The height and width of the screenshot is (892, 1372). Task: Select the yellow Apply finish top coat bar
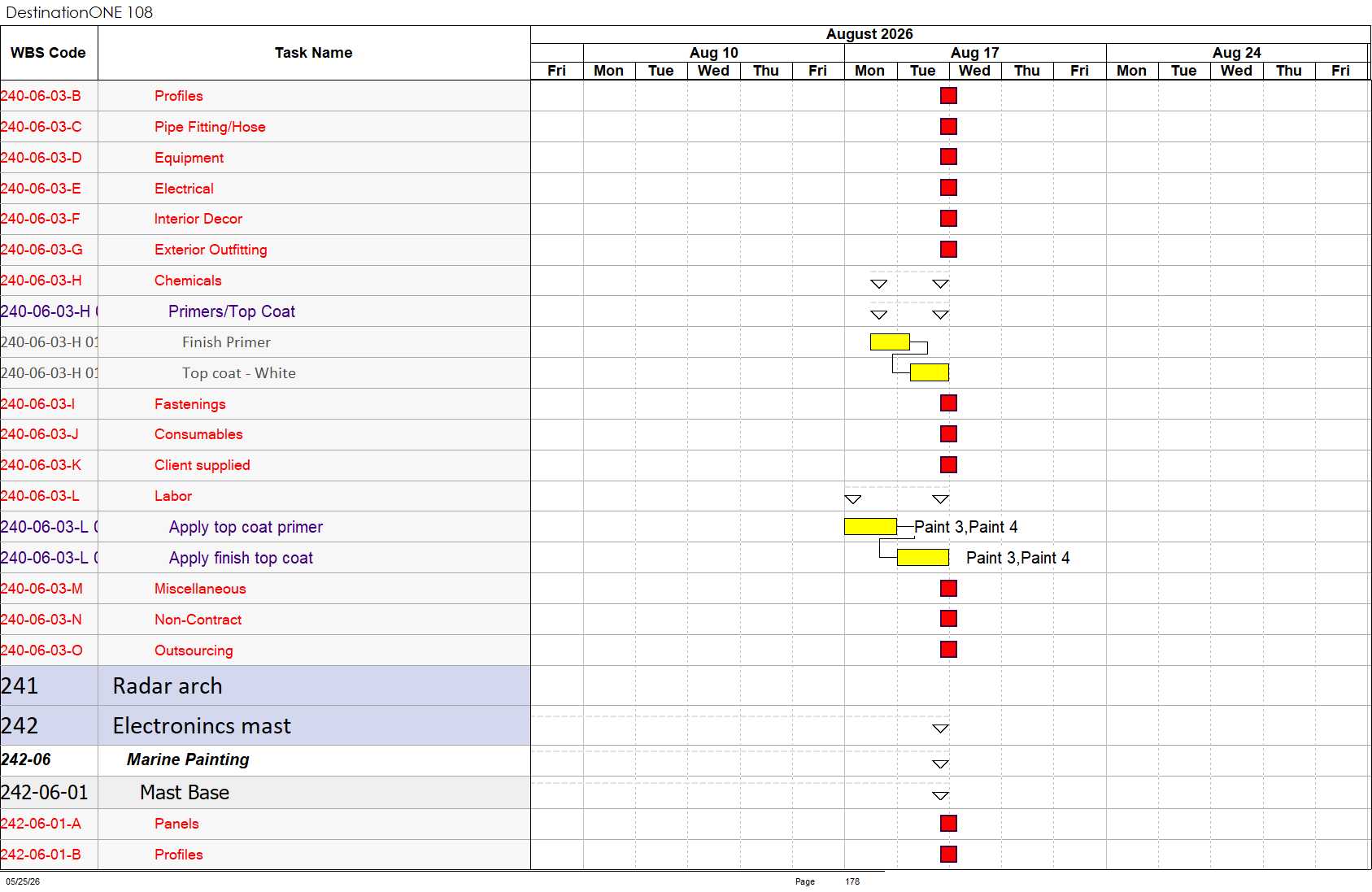pyautogui.click(x=923, y=557)
